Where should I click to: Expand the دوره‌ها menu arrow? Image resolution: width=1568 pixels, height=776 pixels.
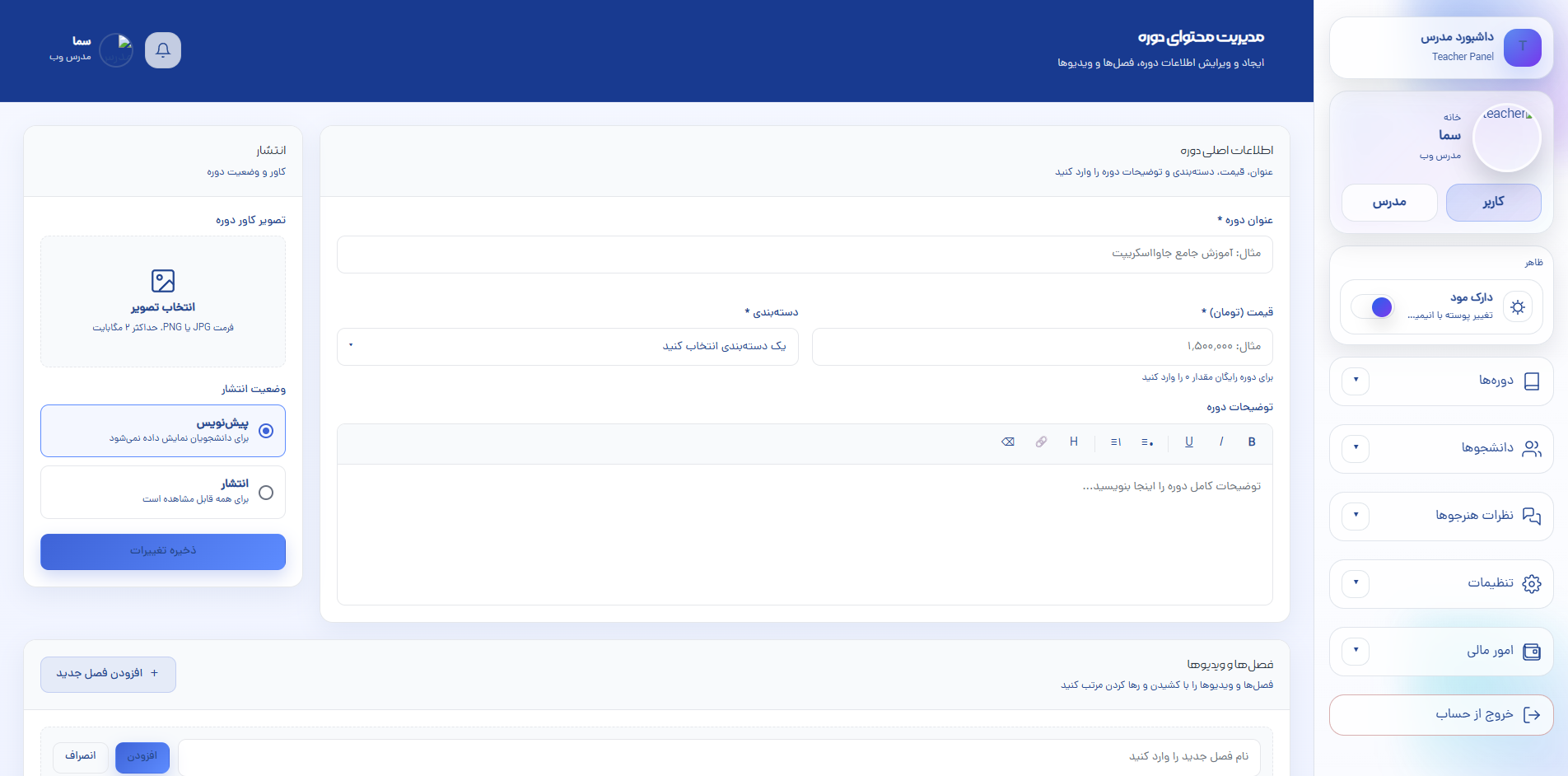(1356, 381)
